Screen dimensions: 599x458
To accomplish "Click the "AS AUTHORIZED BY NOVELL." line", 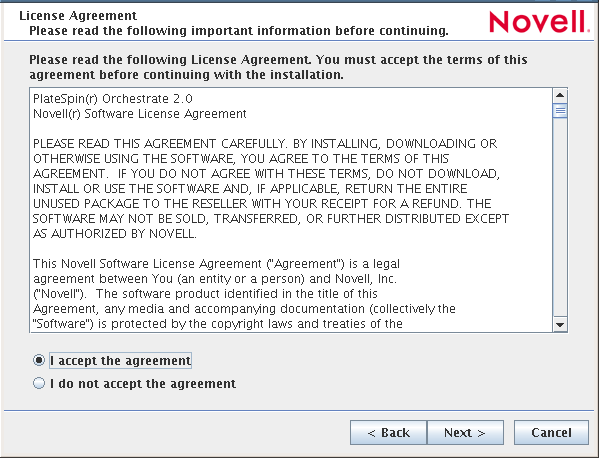I will 115,233.
